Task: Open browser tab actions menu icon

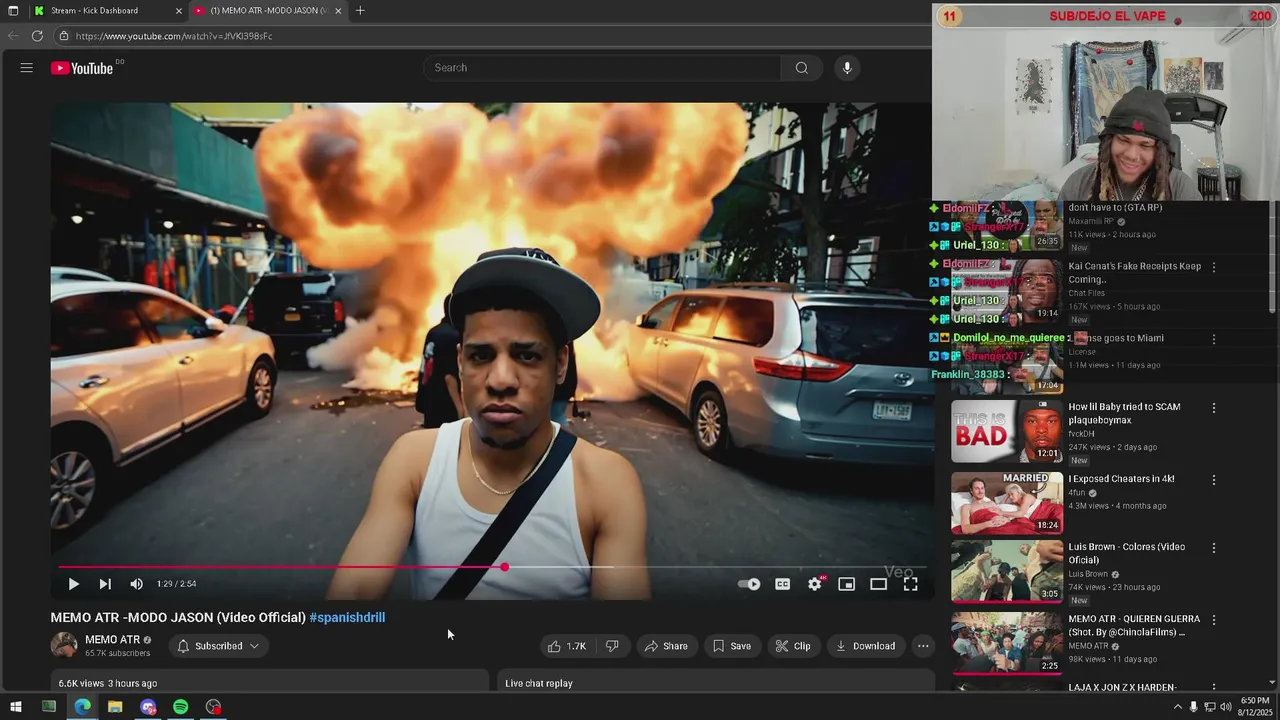Action: [x=13, y=11]
